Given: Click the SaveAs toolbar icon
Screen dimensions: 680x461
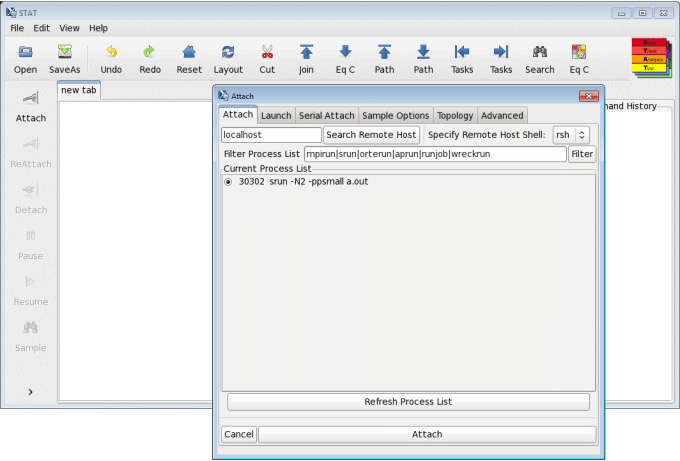Looking at the screenshot, I should pyautogui.click(x=65, y=52).
